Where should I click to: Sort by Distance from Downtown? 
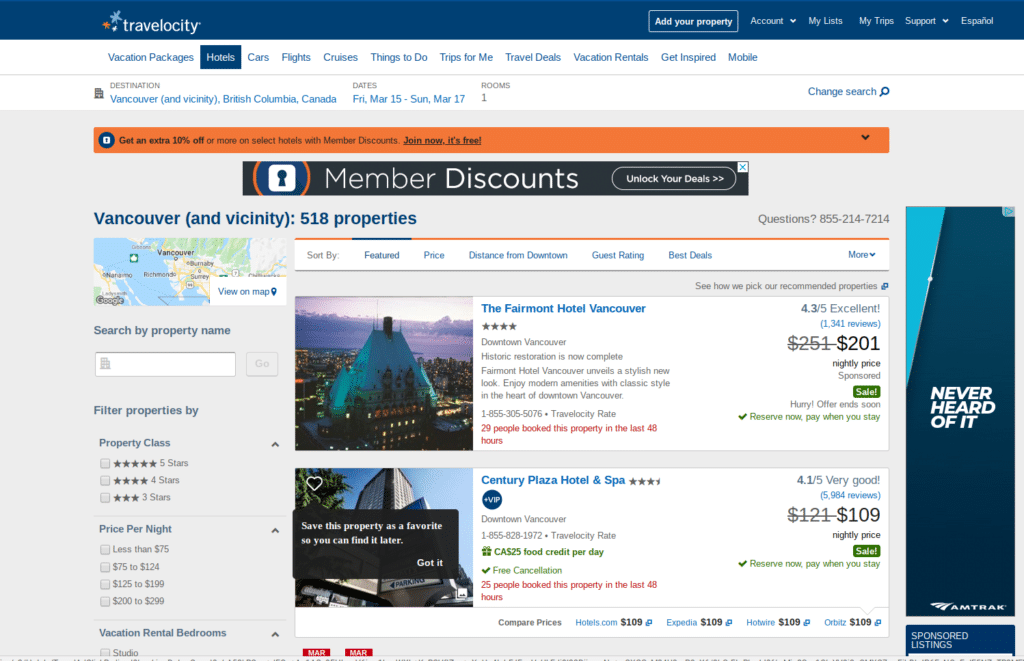[x=518, y=255]
